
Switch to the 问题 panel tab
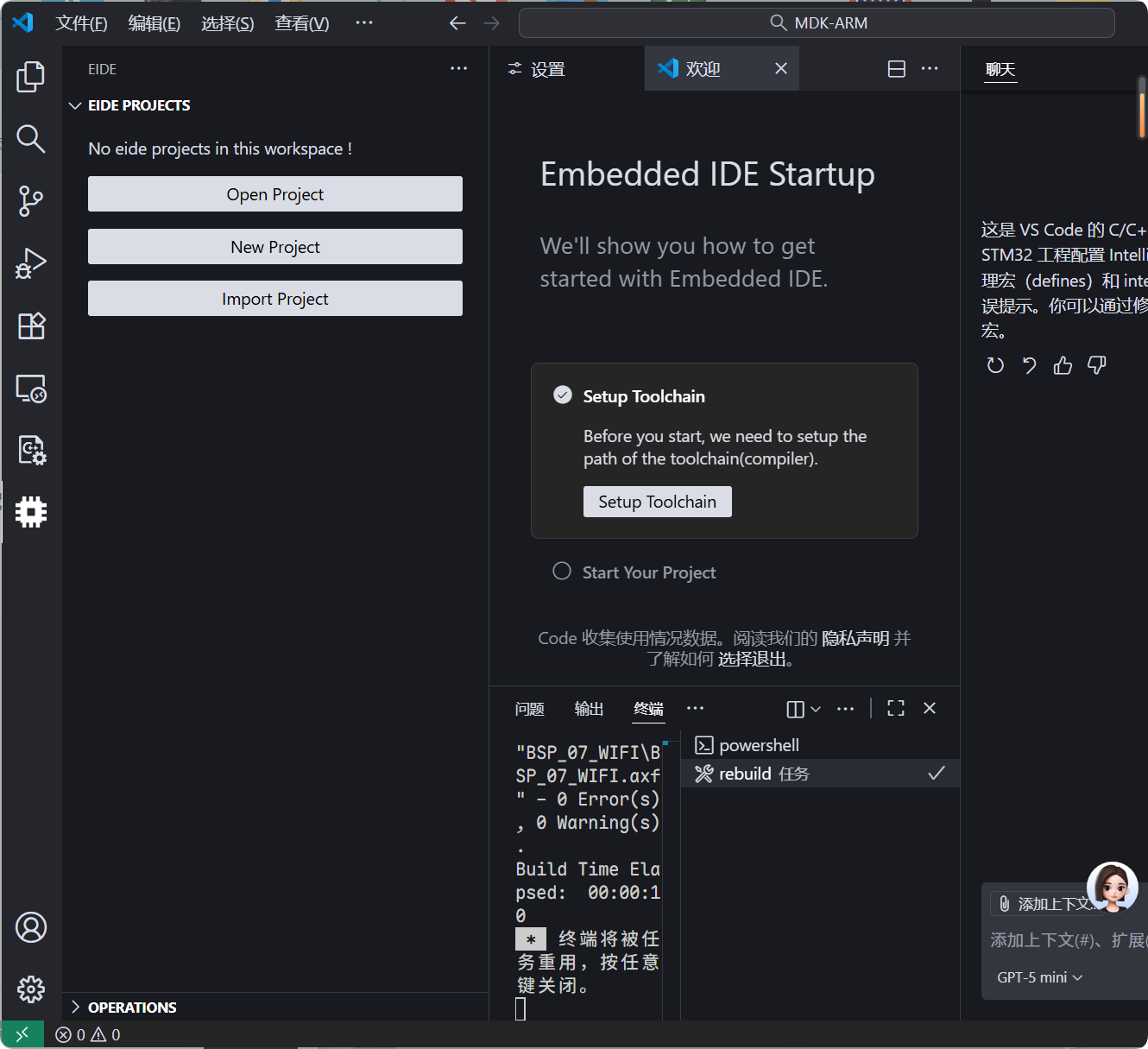click(529, 709)
